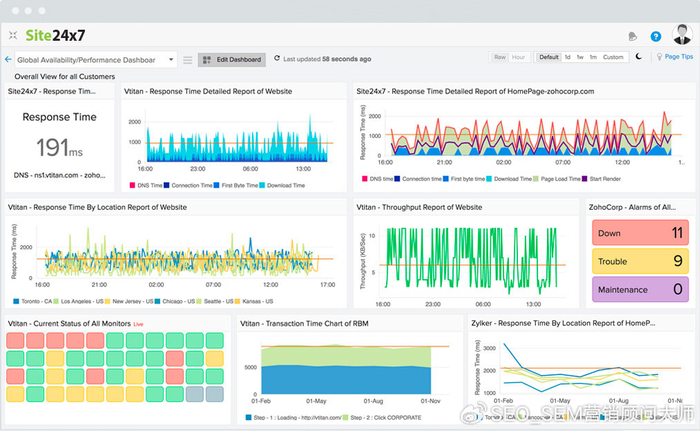
Task: Open the hamburger list menu beside dashboard selector
Action: pos(188,60)
